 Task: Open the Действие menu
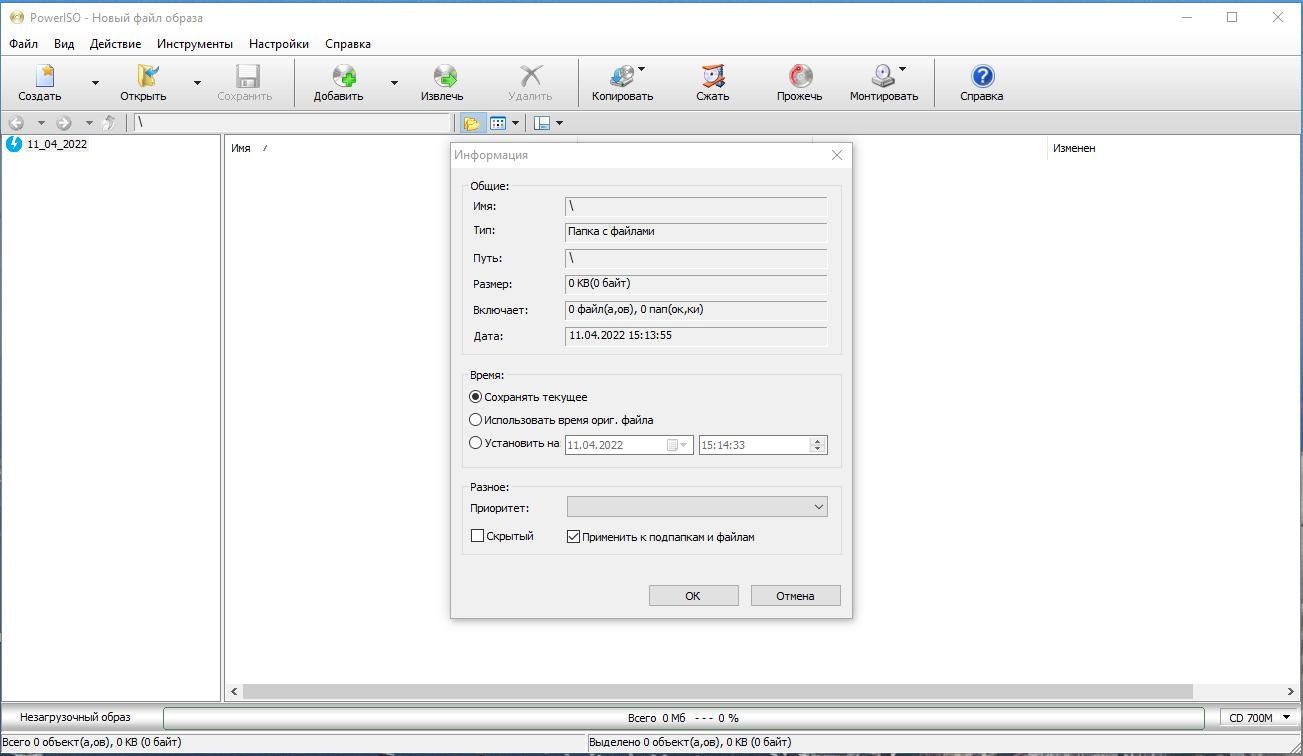115,44
